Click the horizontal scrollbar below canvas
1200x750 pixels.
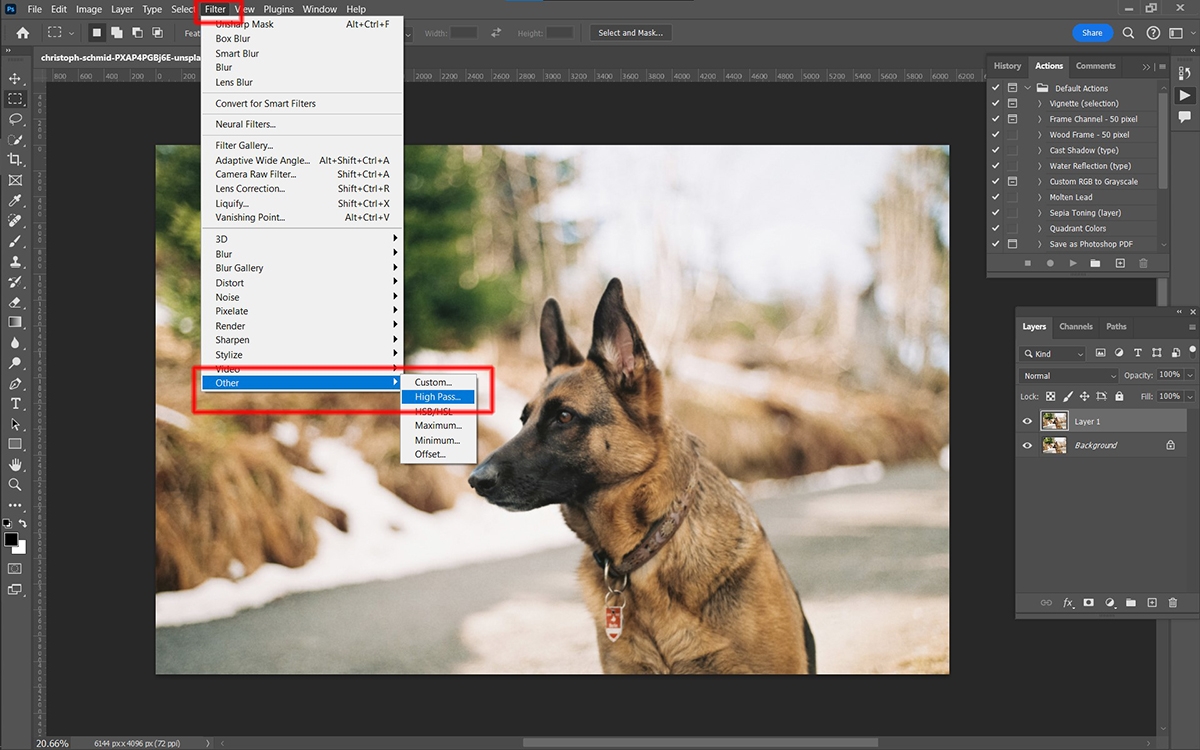click(x=700, y=743)
